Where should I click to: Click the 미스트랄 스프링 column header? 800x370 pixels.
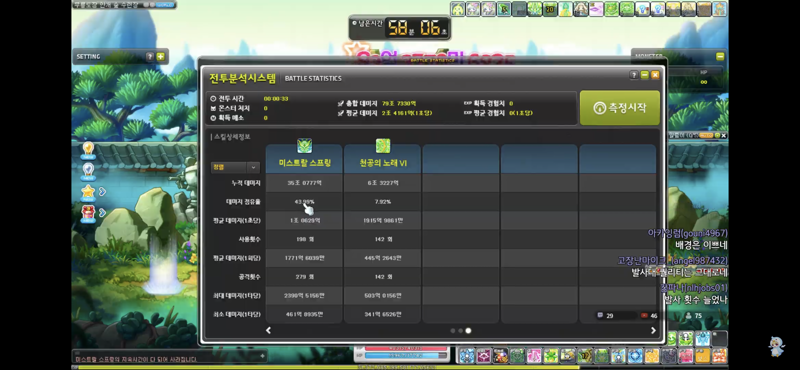[305, 163]
